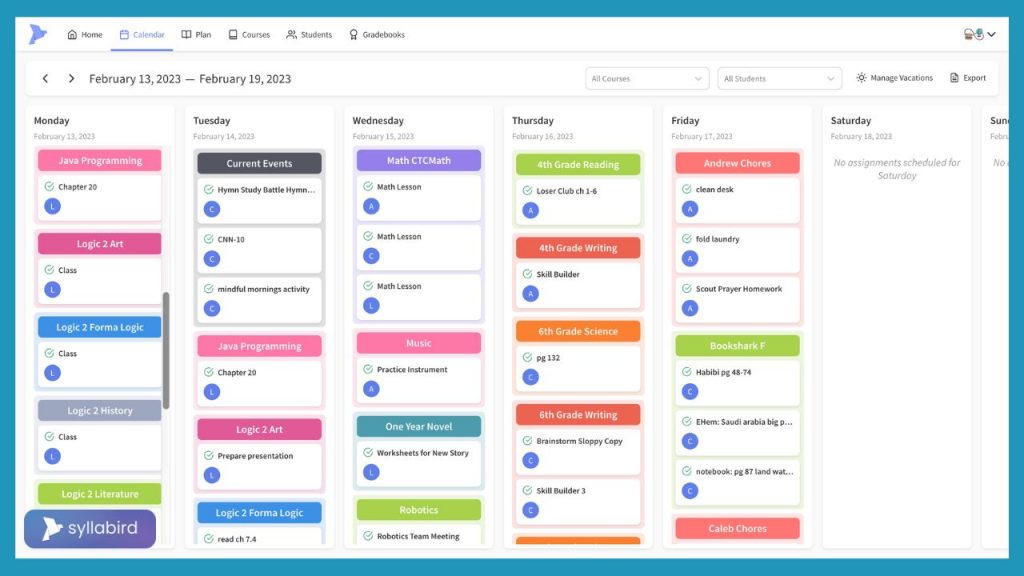
Task: Open the Plan tab
Action: (x=196, y=35)
